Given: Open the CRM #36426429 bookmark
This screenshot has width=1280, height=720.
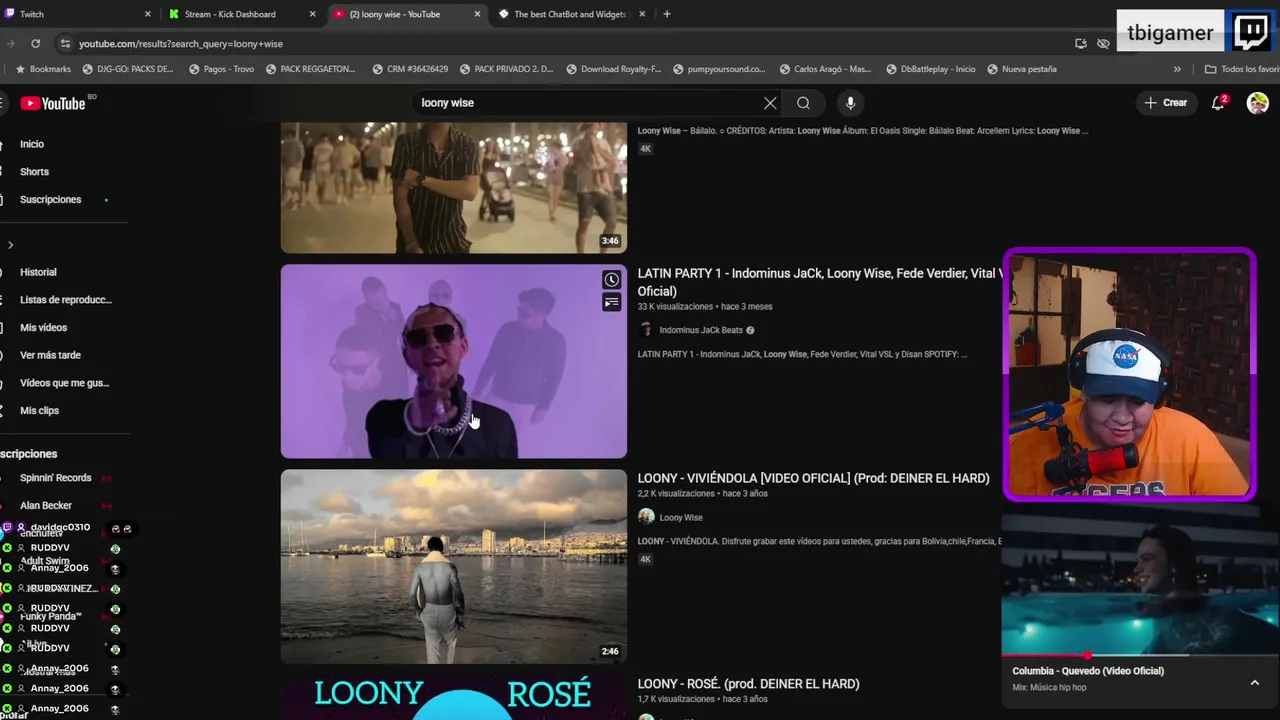Looking at the screenshot, I should point(410,69).
